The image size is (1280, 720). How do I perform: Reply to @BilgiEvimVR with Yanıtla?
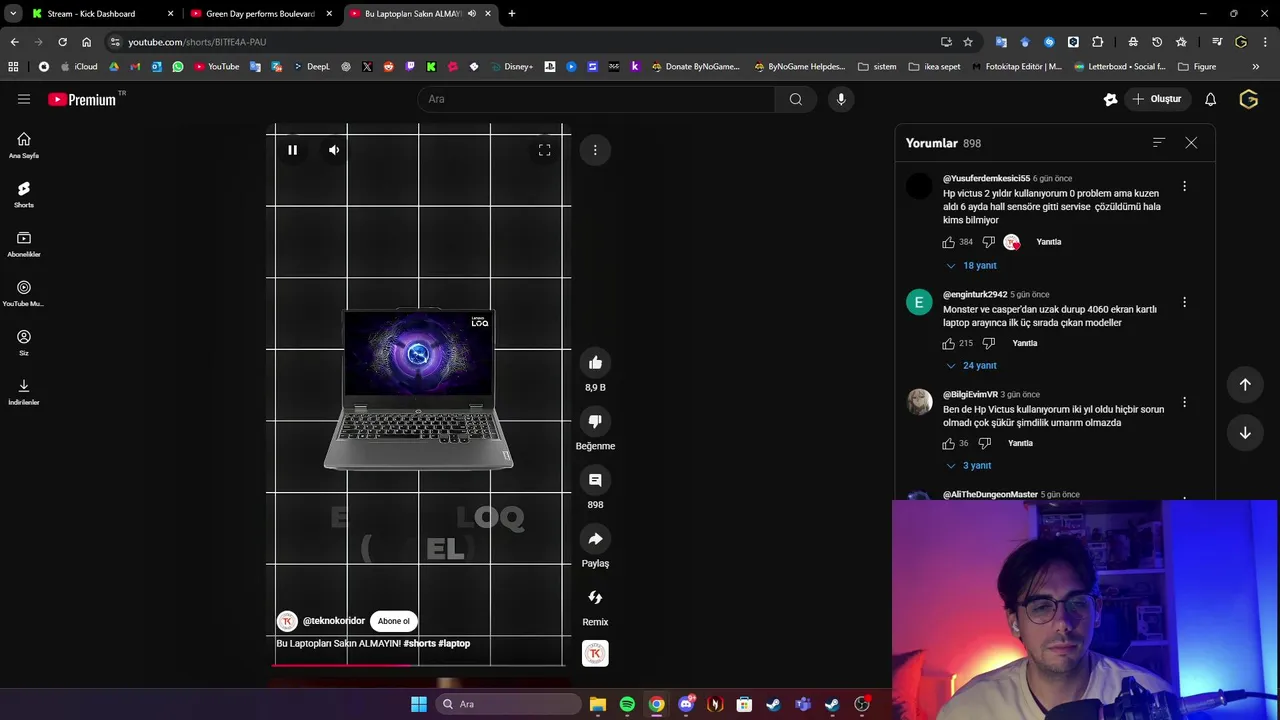point(1020,443)
